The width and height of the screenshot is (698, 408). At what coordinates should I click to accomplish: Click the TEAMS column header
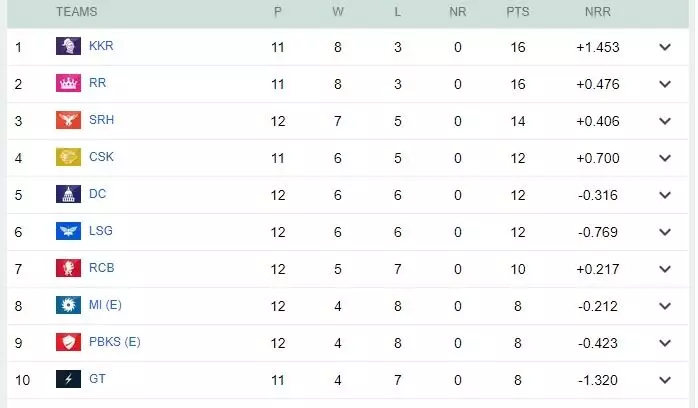(76, 11)
